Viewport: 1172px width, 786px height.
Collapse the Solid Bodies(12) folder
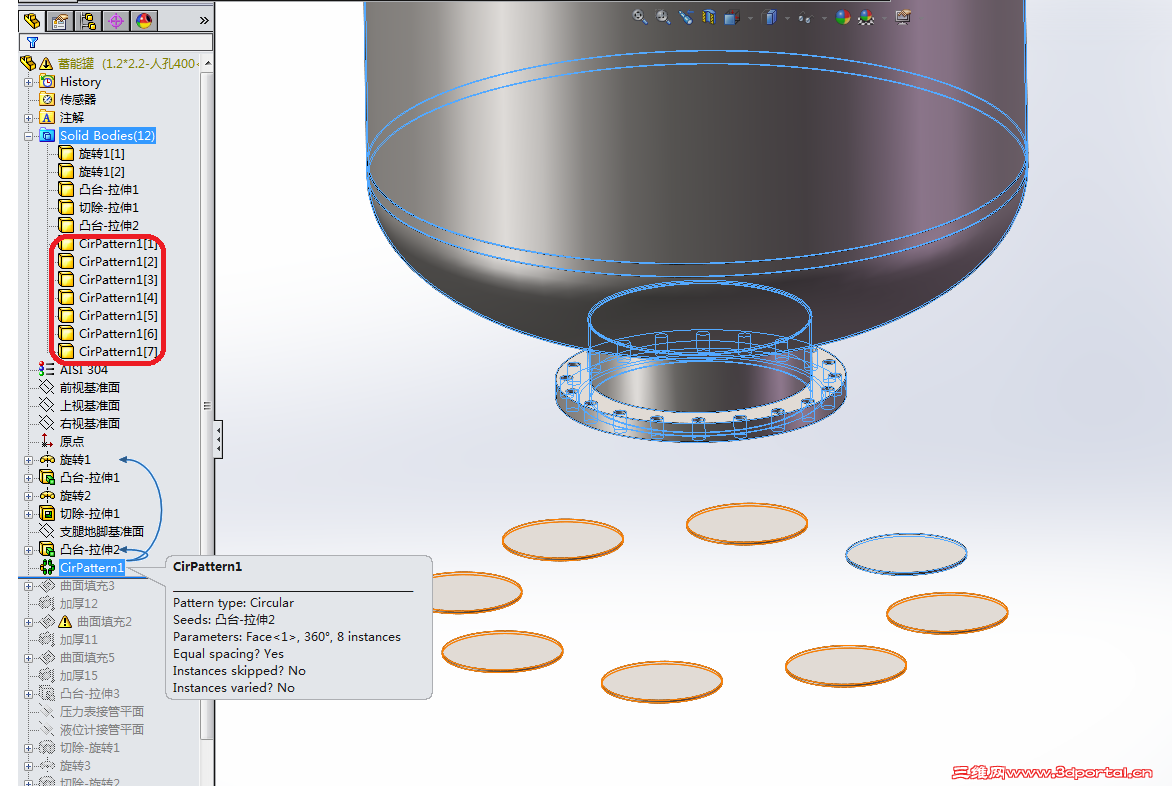point(28,136)
